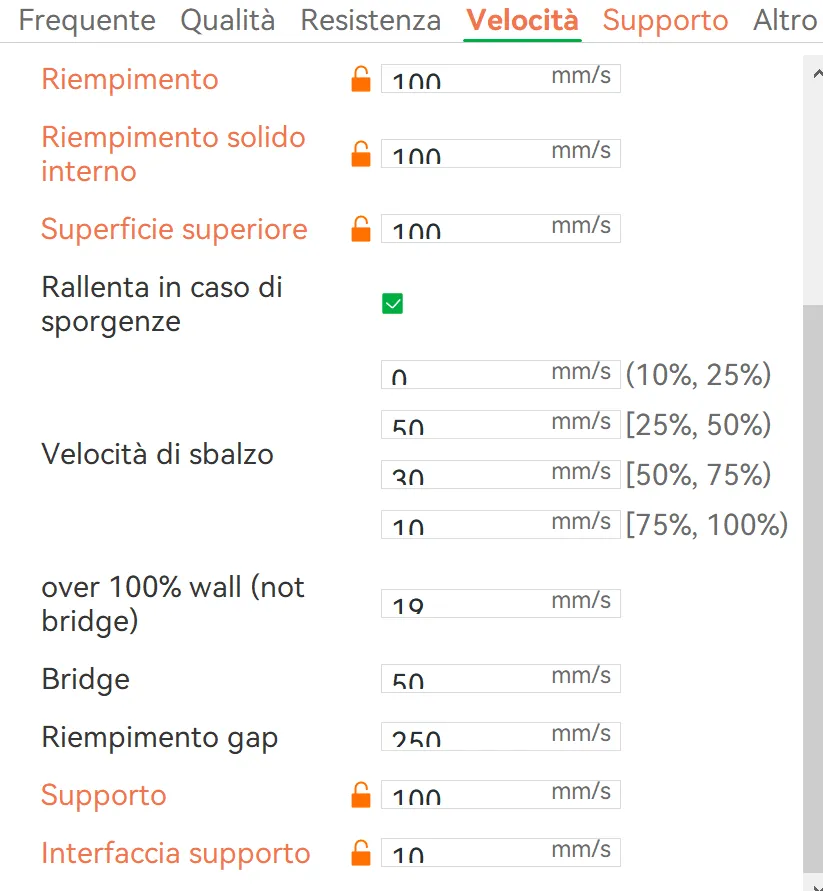823x891 pixels.
Task: Switch to the Qualità tab
Action: click(228, 20)
